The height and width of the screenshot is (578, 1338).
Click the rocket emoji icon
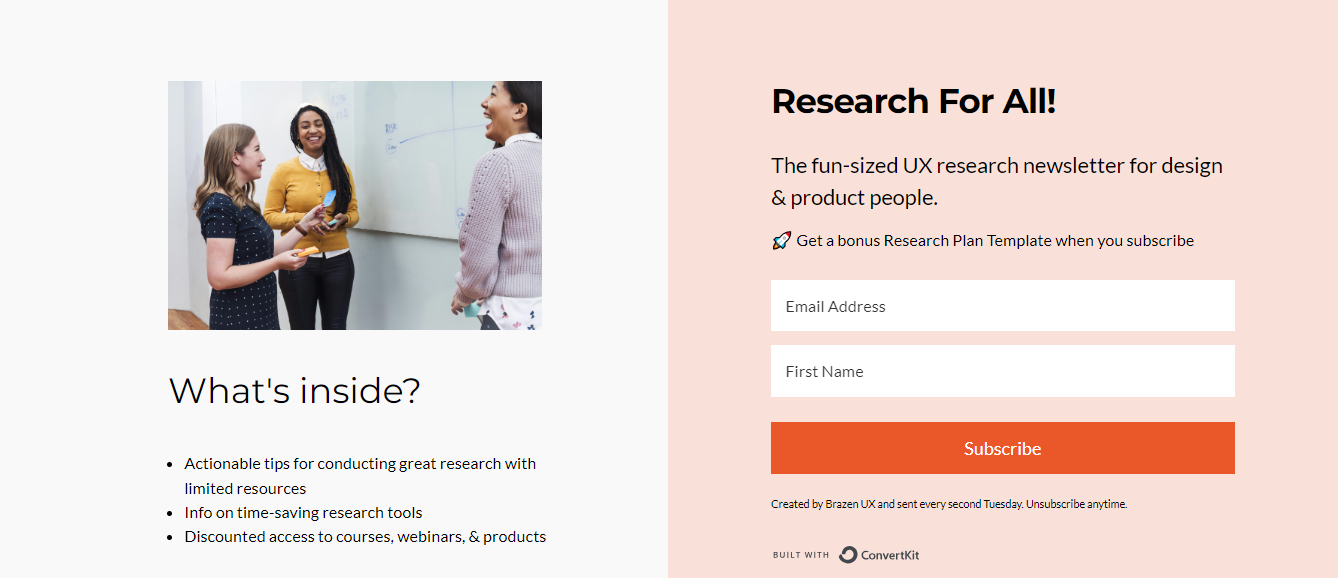coord(781,241)
